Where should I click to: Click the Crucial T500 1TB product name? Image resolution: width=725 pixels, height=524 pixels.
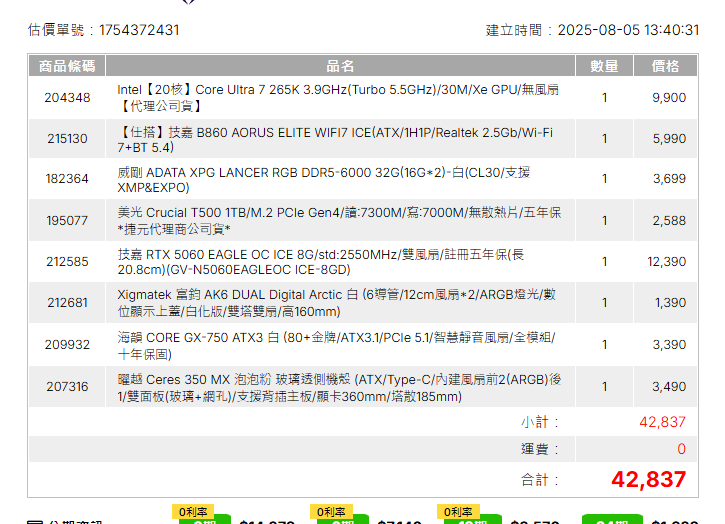[x=339, y=221]
